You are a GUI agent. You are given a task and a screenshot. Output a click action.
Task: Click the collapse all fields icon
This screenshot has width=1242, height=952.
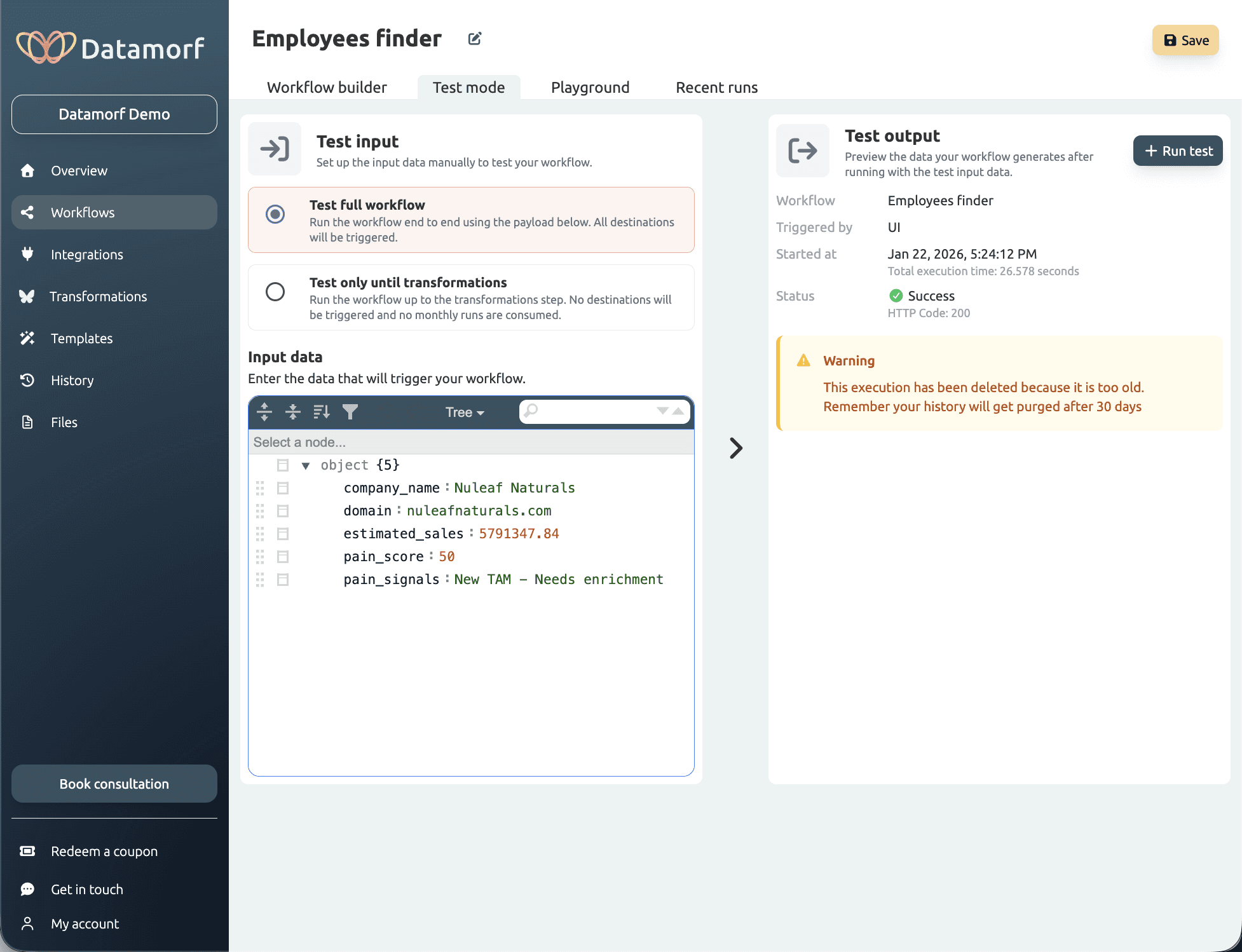click(x=293, y=412)
